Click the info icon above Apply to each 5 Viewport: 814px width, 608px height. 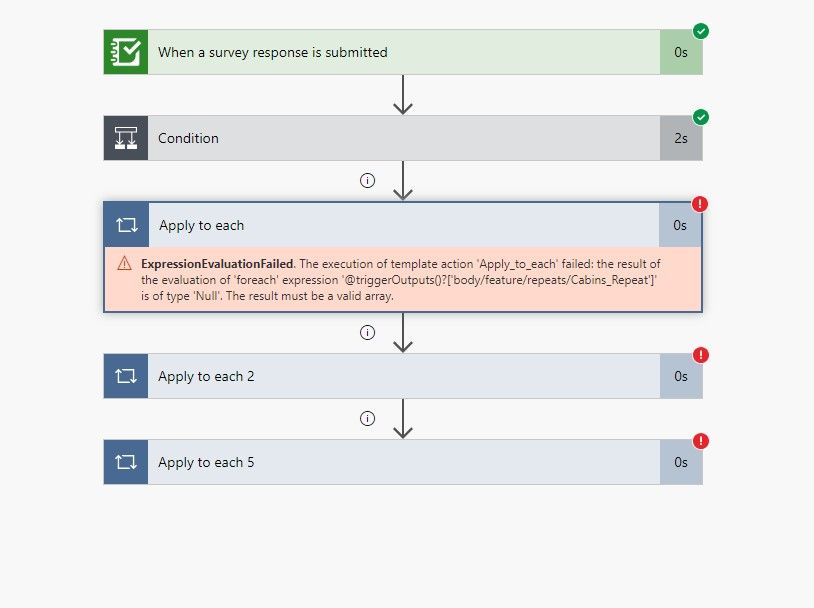[367, 418]
